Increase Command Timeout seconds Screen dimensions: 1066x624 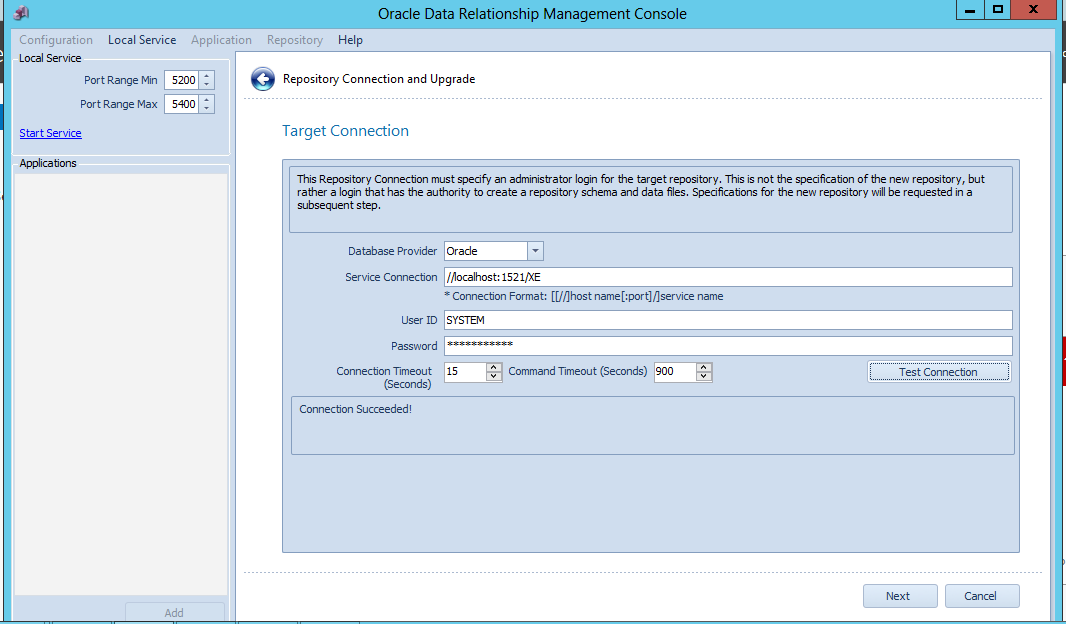704,368
